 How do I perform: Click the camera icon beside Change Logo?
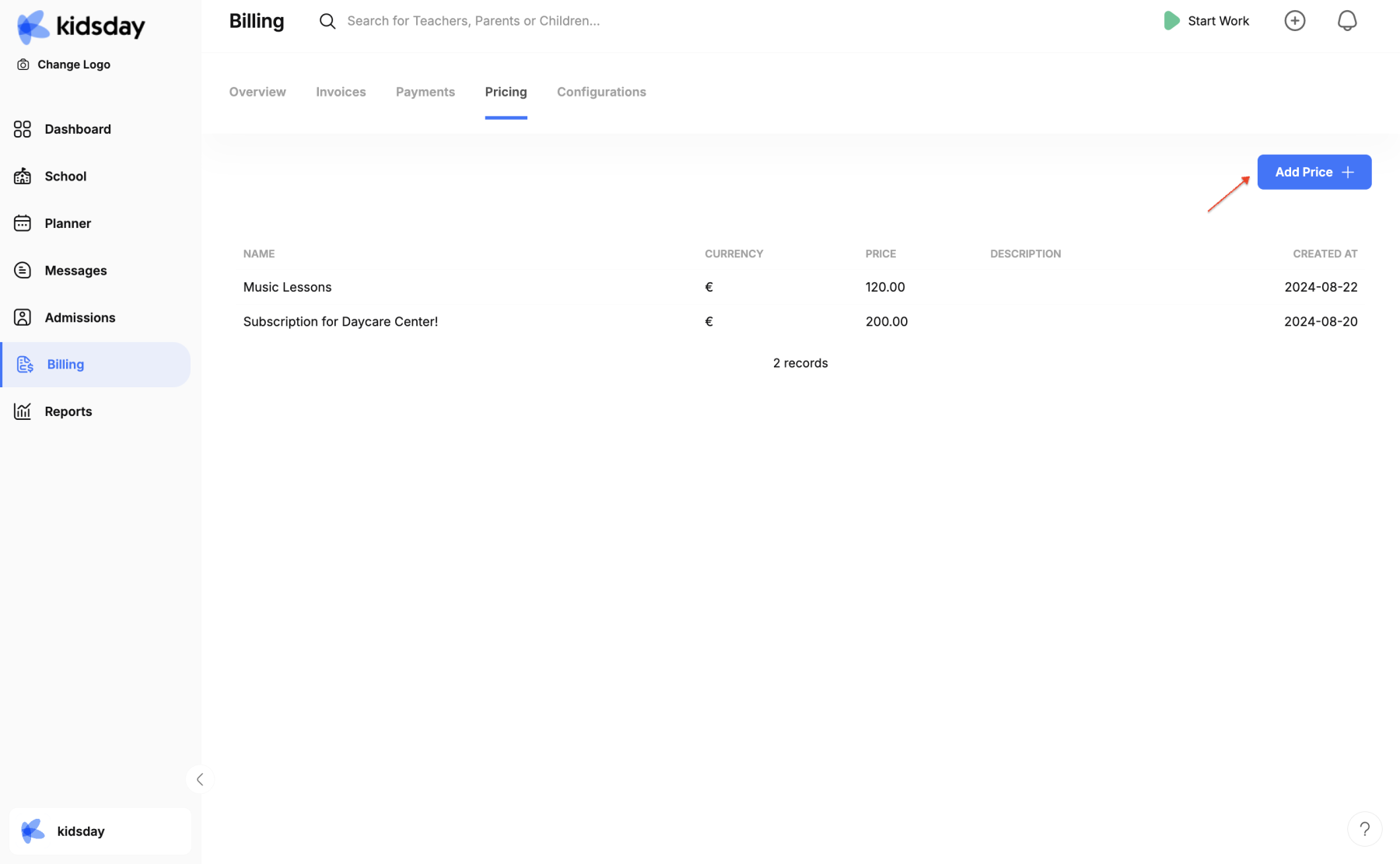[23, 65]
